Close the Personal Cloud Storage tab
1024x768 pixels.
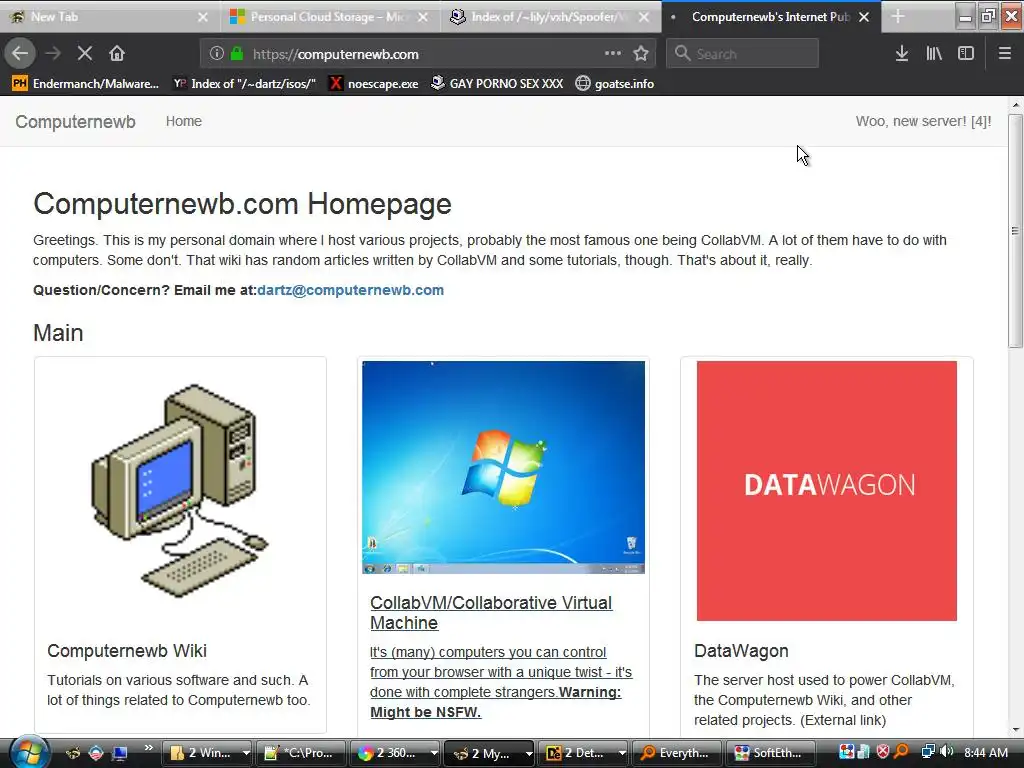click(x=423, y=17)
